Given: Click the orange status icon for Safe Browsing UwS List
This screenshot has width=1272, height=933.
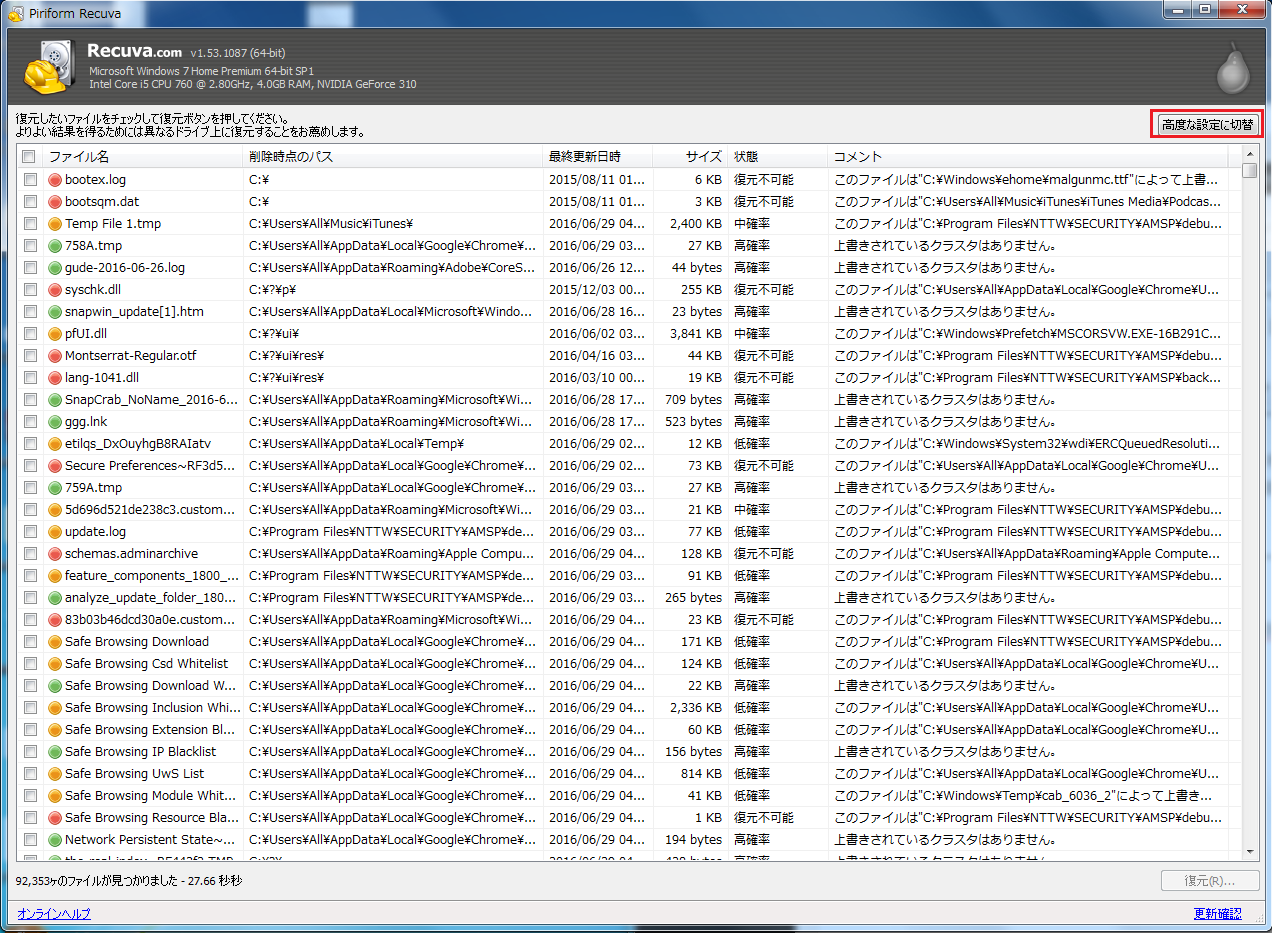Looking at the screenshot, I should pos(55,774).
